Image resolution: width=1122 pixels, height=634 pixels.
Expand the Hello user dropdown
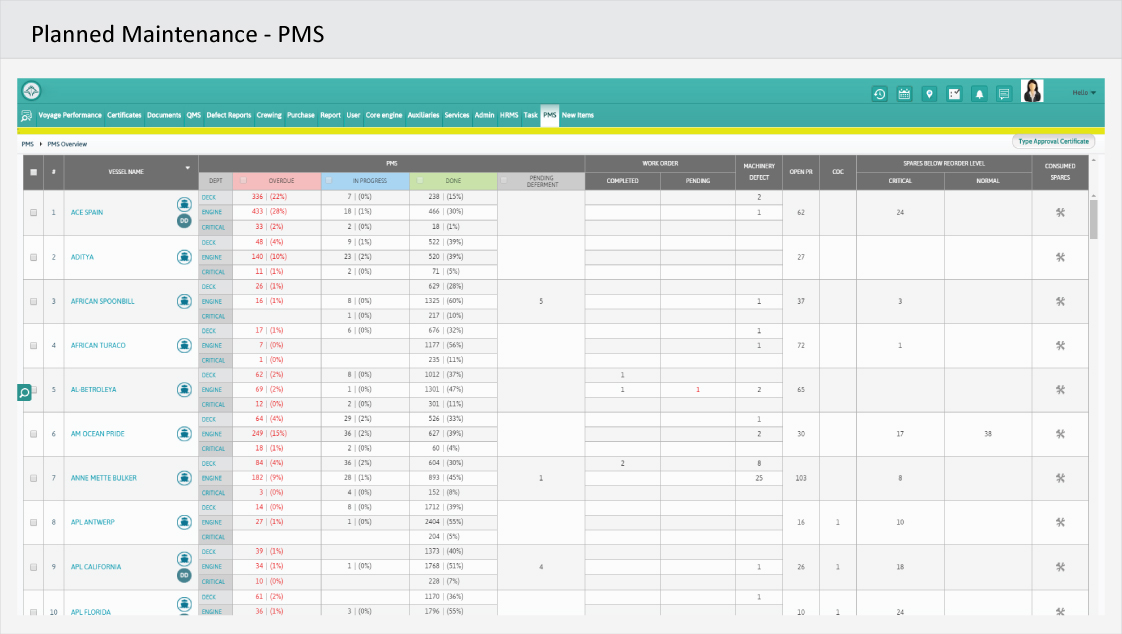(1084, 92)
